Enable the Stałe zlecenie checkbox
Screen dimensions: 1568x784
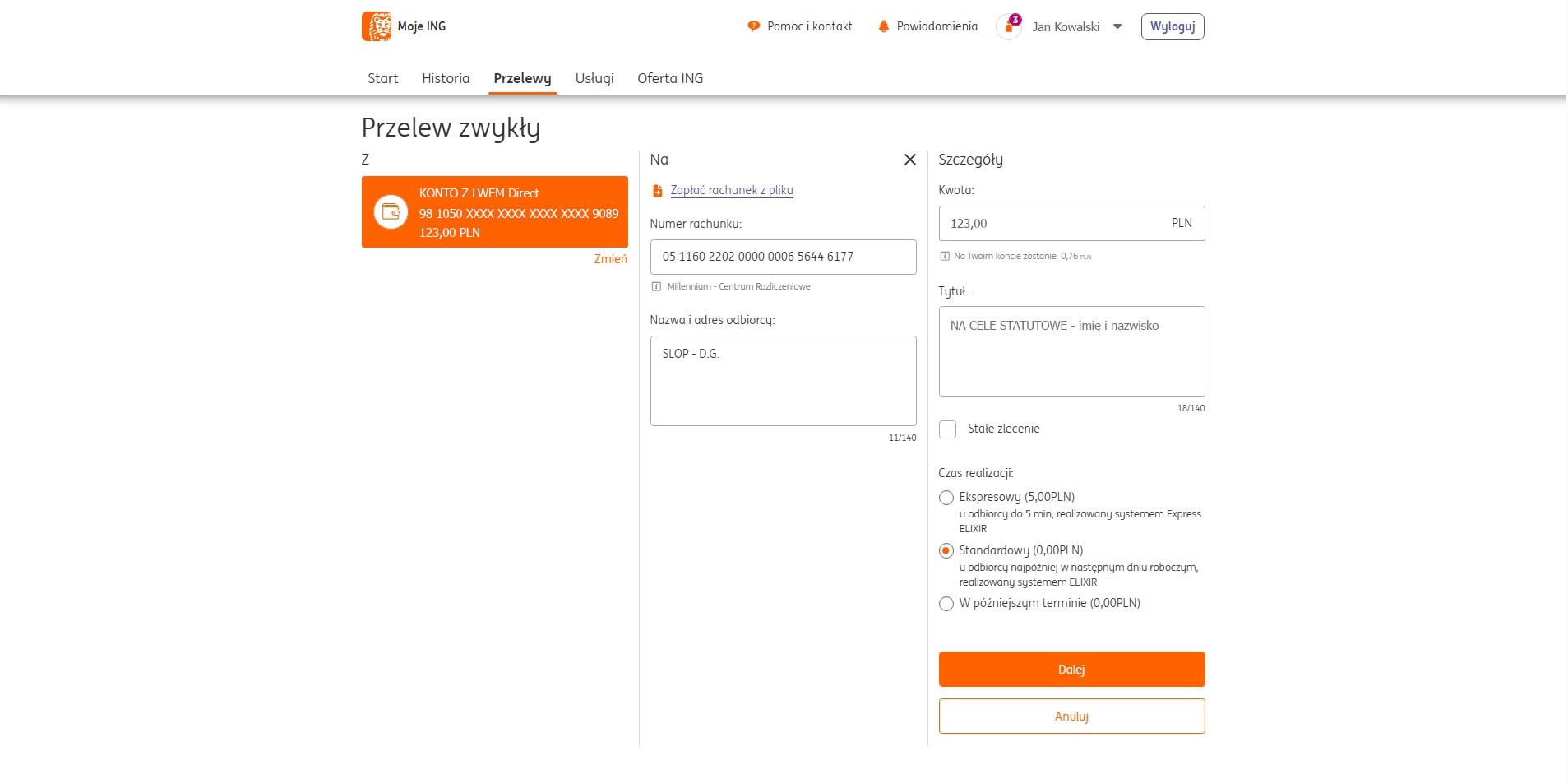click(x=947, y=429)
